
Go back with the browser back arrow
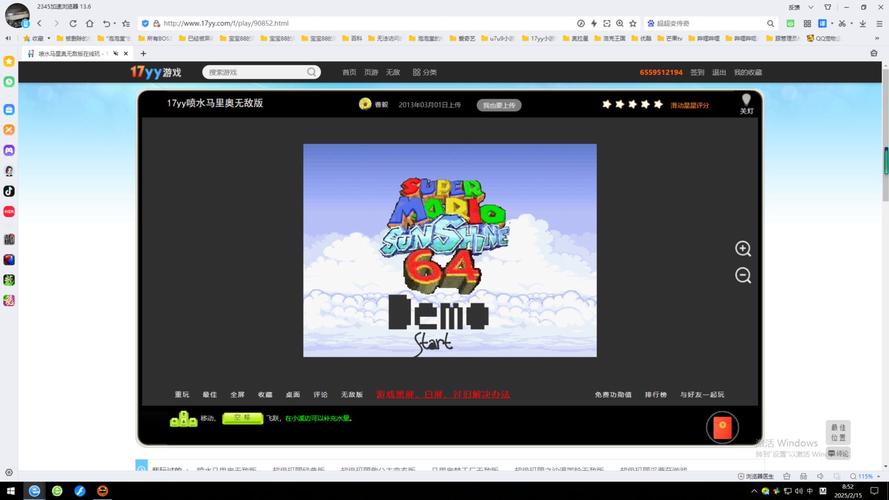coord(40,23)
